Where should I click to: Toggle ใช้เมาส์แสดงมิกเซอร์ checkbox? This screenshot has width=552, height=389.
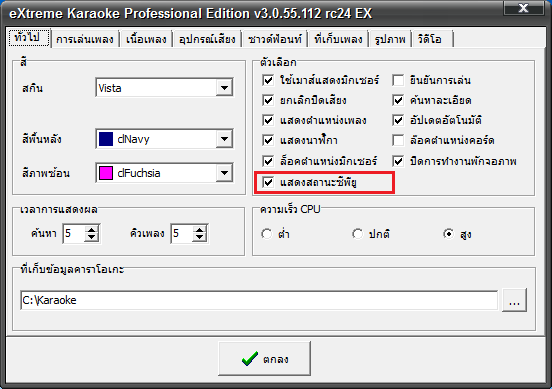pos(268,80)
